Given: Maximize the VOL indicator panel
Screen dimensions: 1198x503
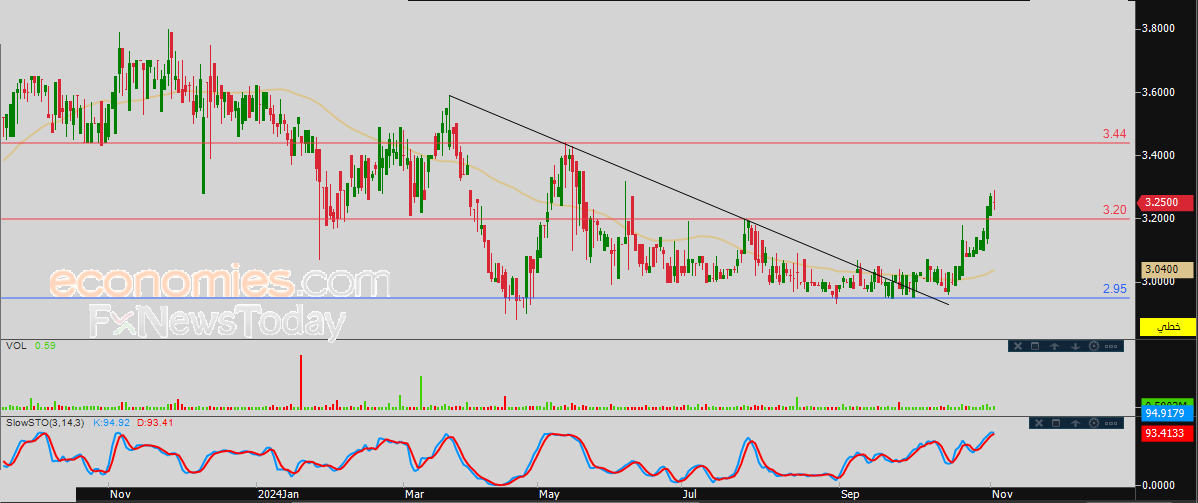Looking at the screenshot, I should (x=1035, y=346).
